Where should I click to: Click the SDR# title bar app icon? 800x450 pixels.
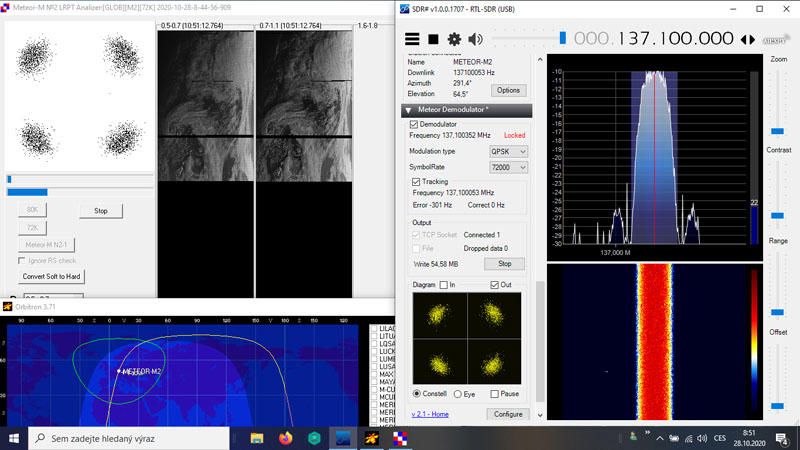point(405,9)
